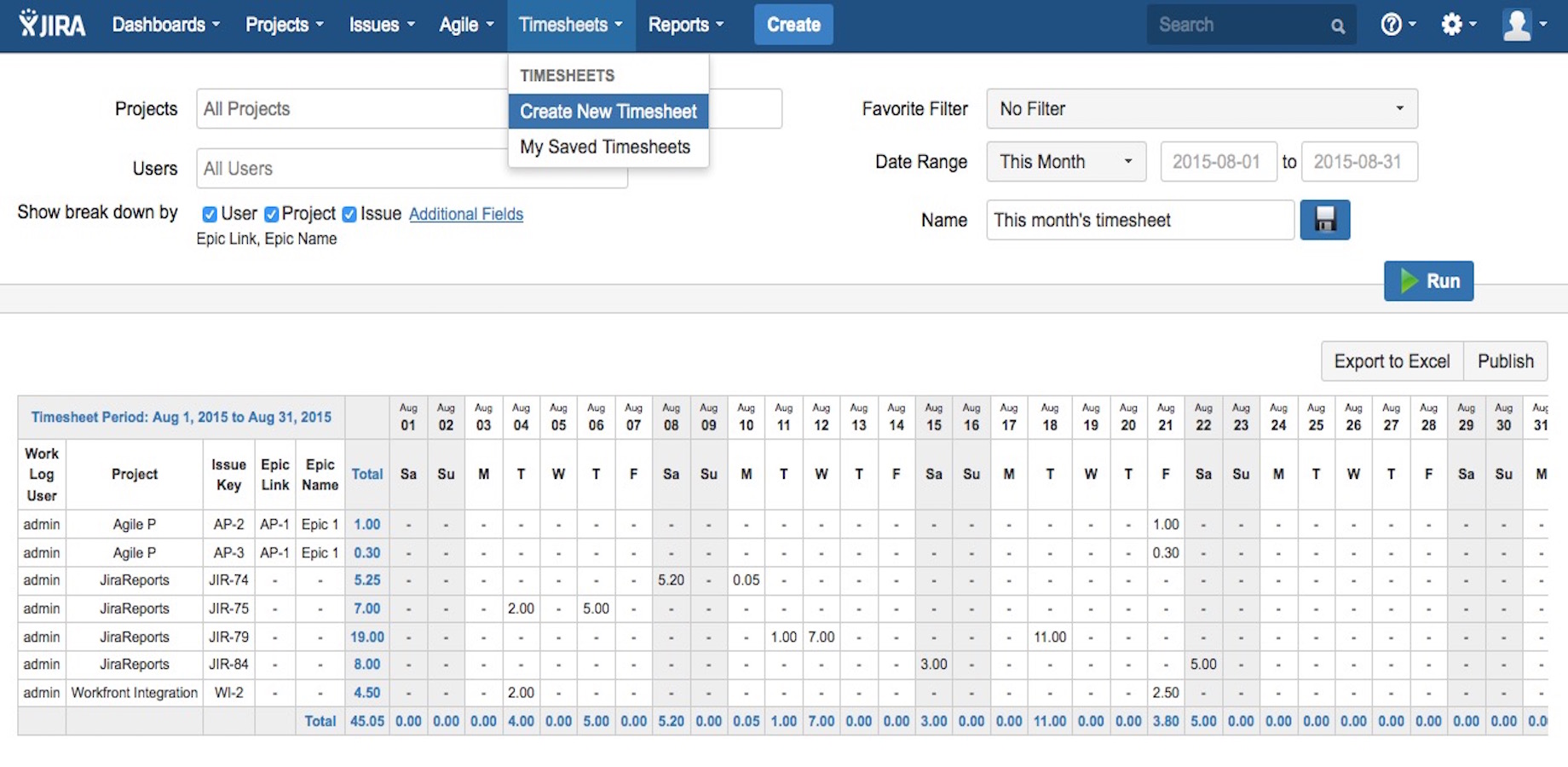
Task: Click the AP-2 issue key cell
Action: pyautogui.click(x=229, y=524)
